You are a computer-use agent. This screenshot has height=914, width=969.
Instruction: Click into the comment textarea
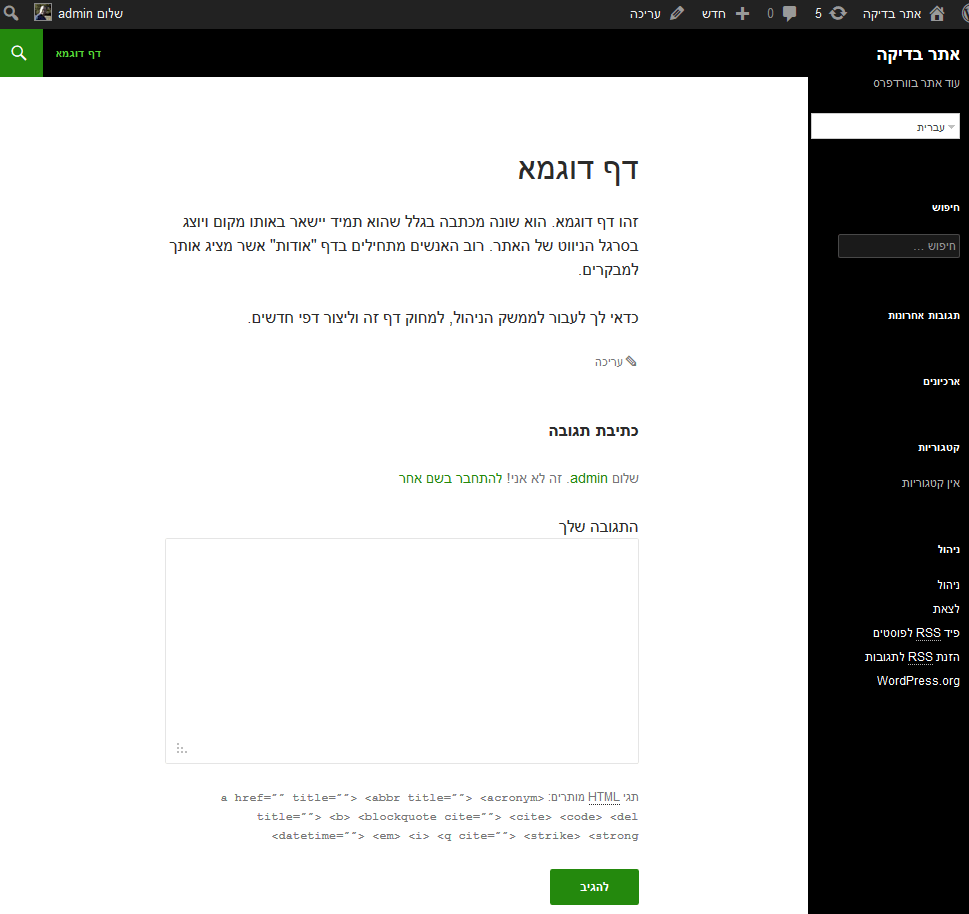point(402,651)
